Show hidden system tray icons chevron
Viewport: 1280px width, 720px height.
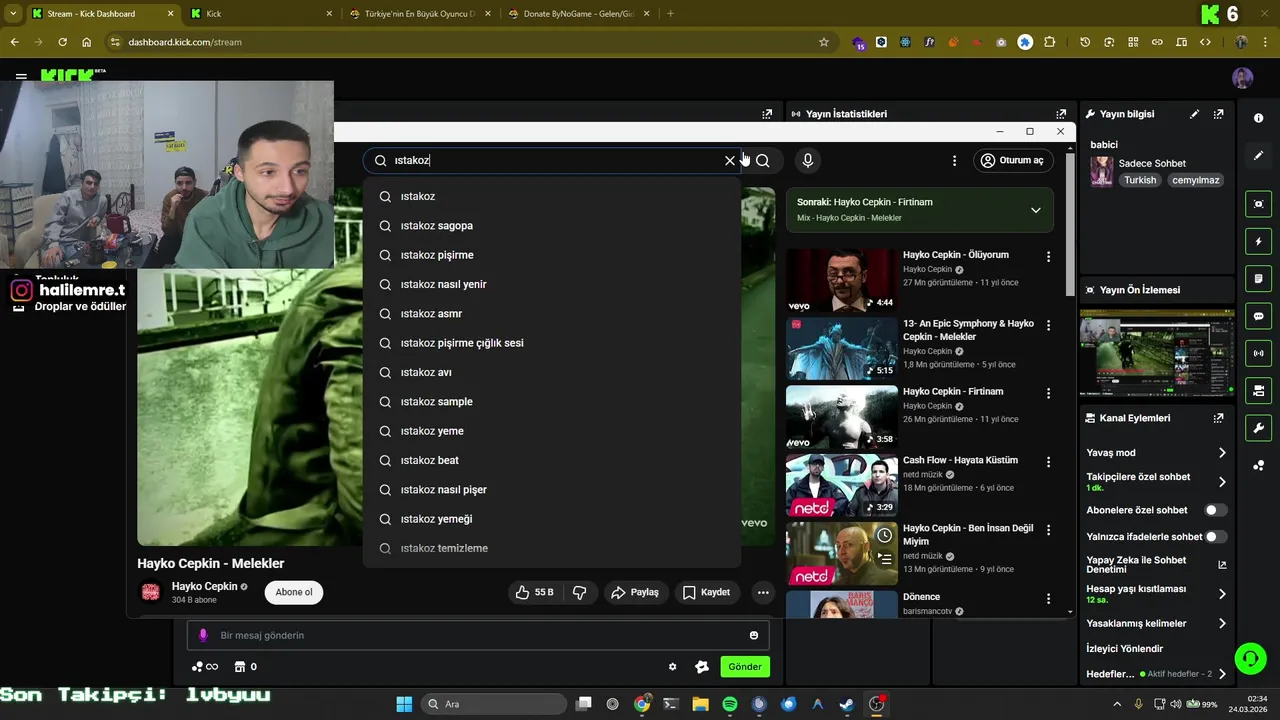click(x=1117, y=704)
